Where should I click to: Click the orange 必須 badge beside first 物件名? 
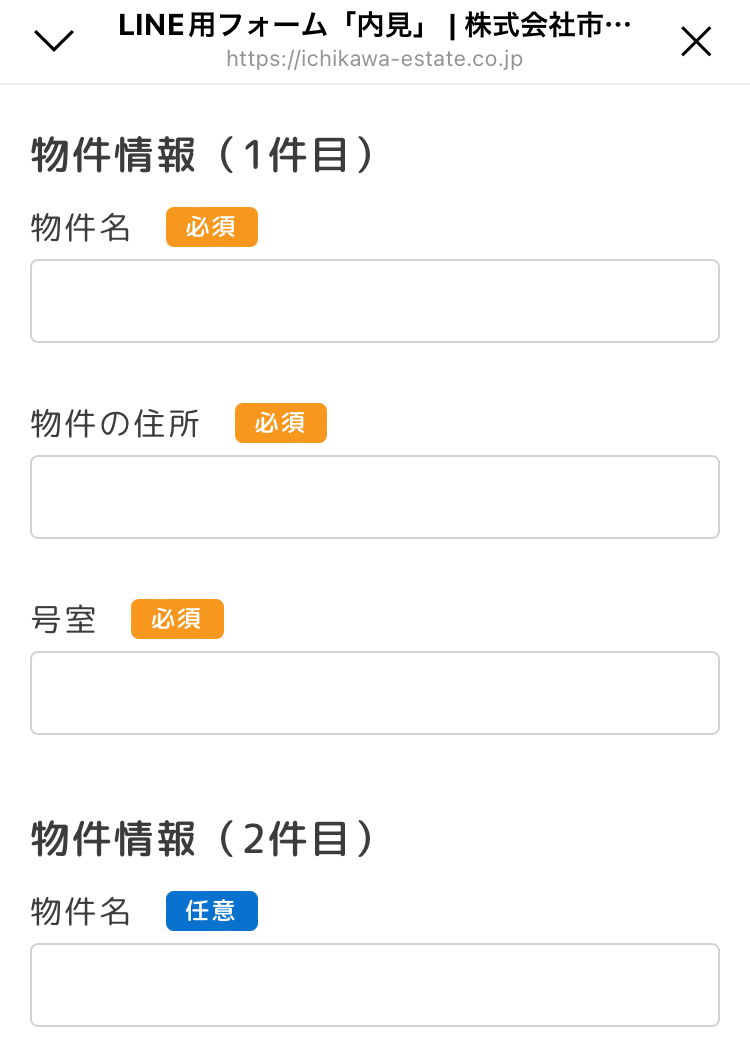pos(212,227)
